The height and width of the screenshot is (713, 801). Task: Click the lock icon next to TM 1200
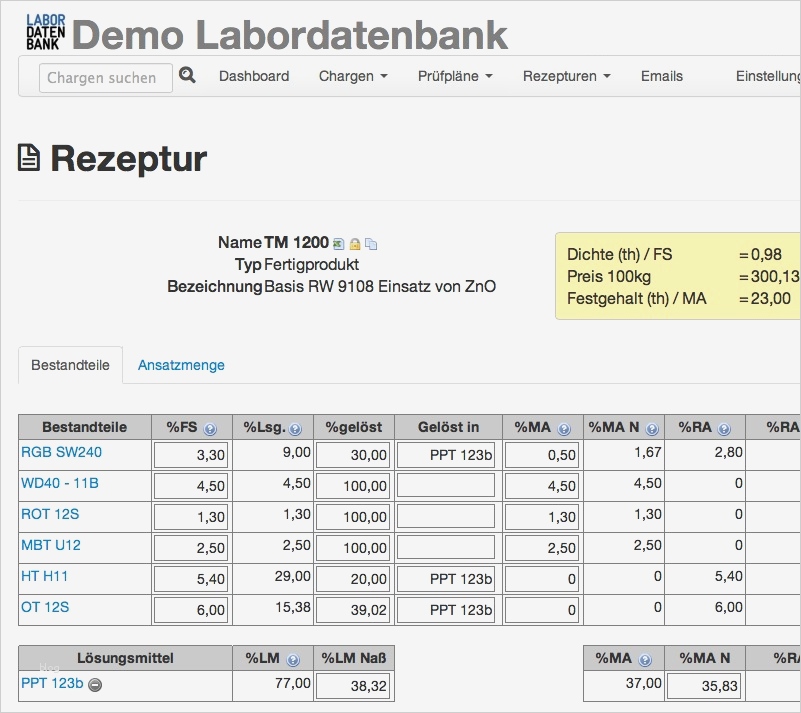tap(355, 244)
